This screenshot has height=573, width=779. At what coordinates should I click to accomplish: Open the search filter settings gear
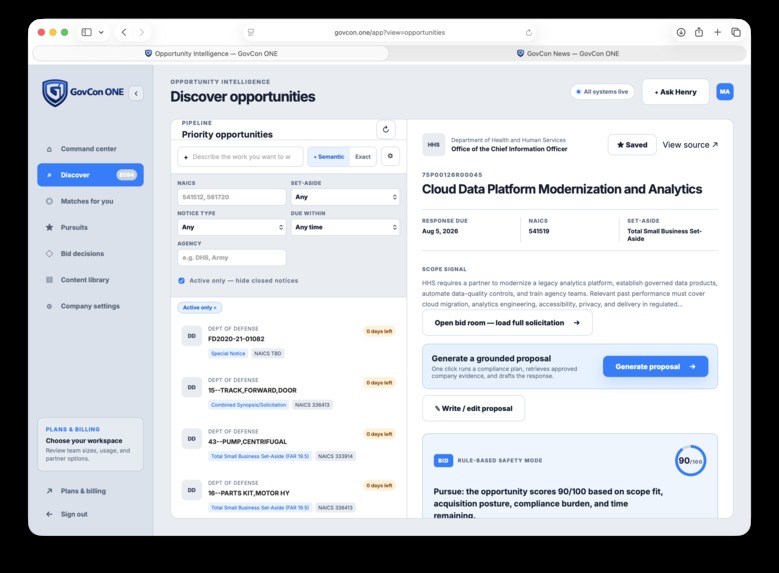click(390, 156)
